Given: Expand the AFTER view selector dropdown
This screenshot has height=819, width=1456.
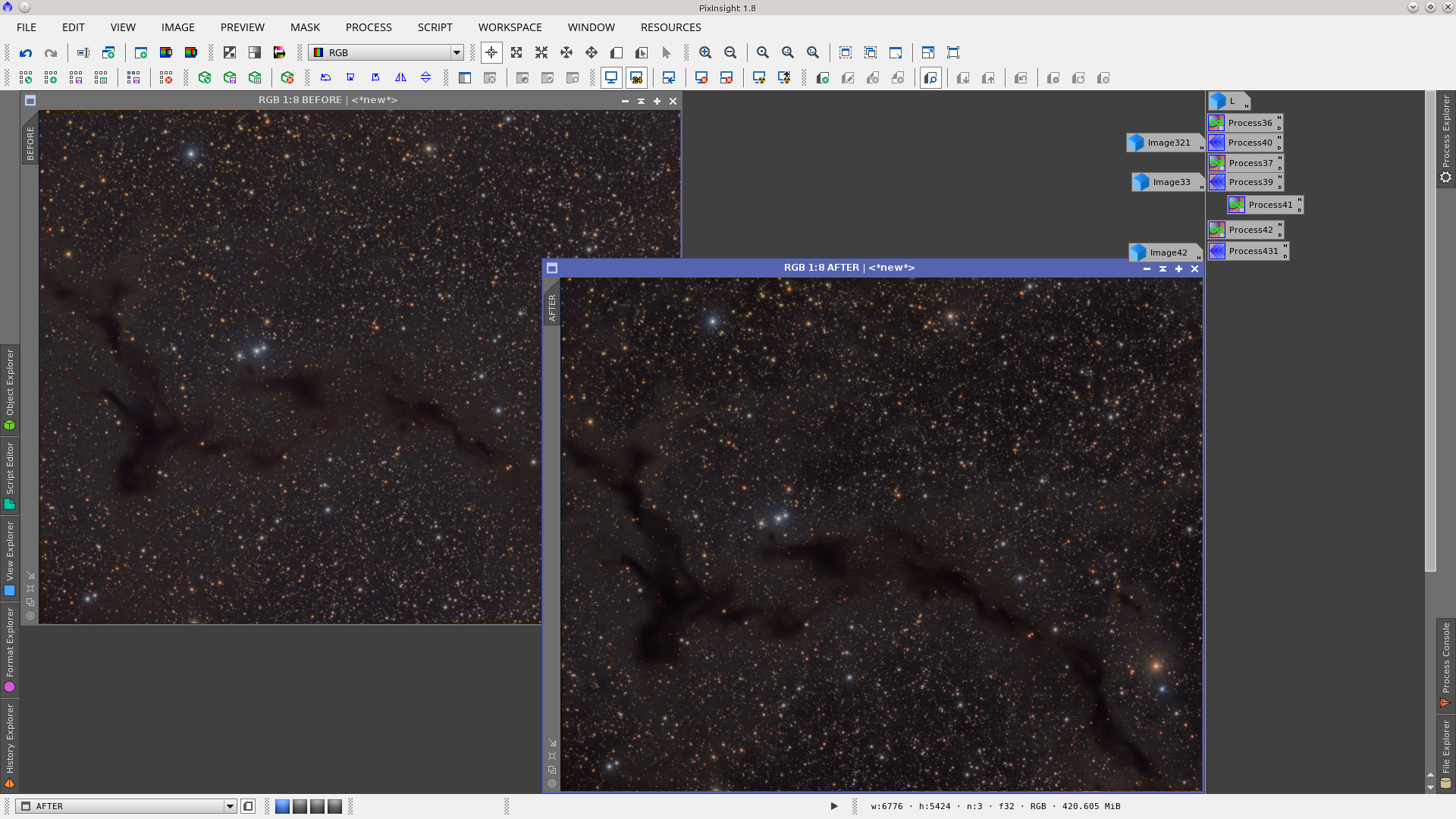Looking at the screenshot, I should (230, 806).
